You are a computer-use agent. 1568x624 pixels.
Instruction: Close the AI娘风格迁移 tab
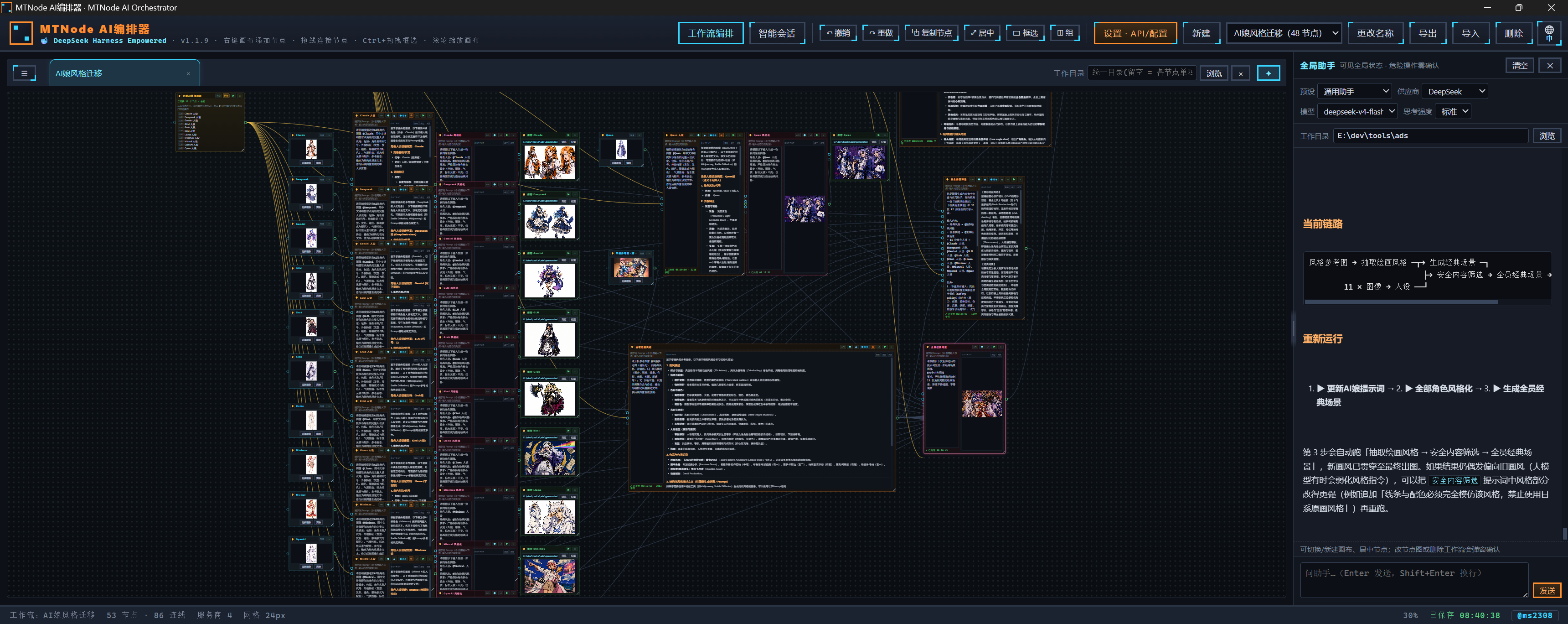[x=188, y=74]
